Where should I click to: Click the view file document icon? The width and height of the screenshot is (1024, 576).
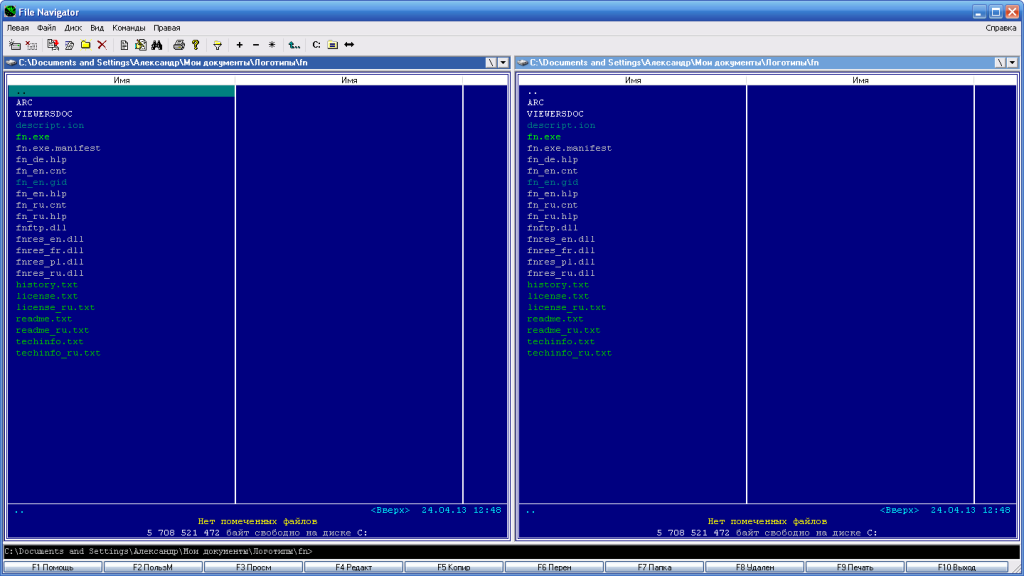[124, 45]
